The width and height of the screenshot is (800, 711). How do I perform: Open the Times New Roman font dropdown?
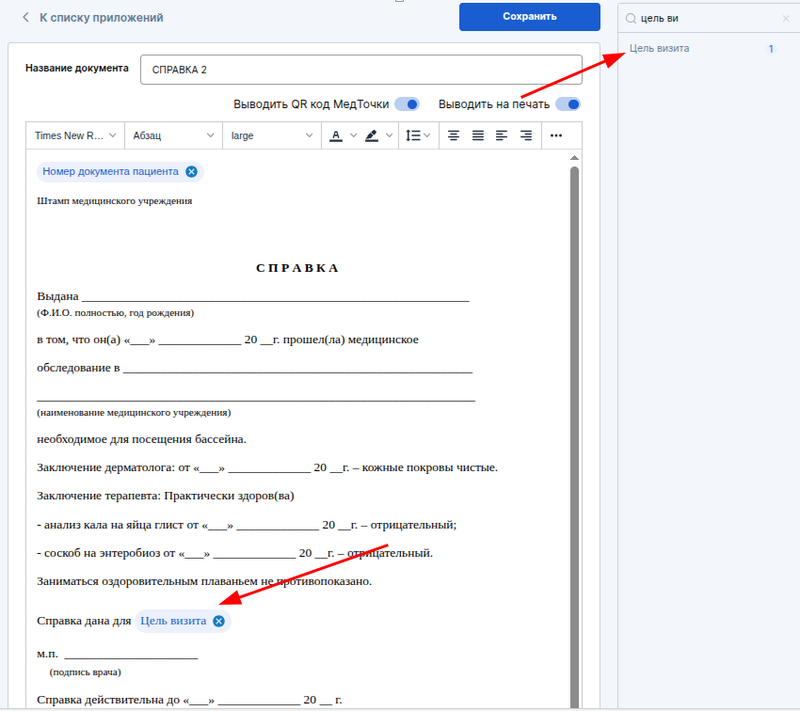click(x=75, y=136)
